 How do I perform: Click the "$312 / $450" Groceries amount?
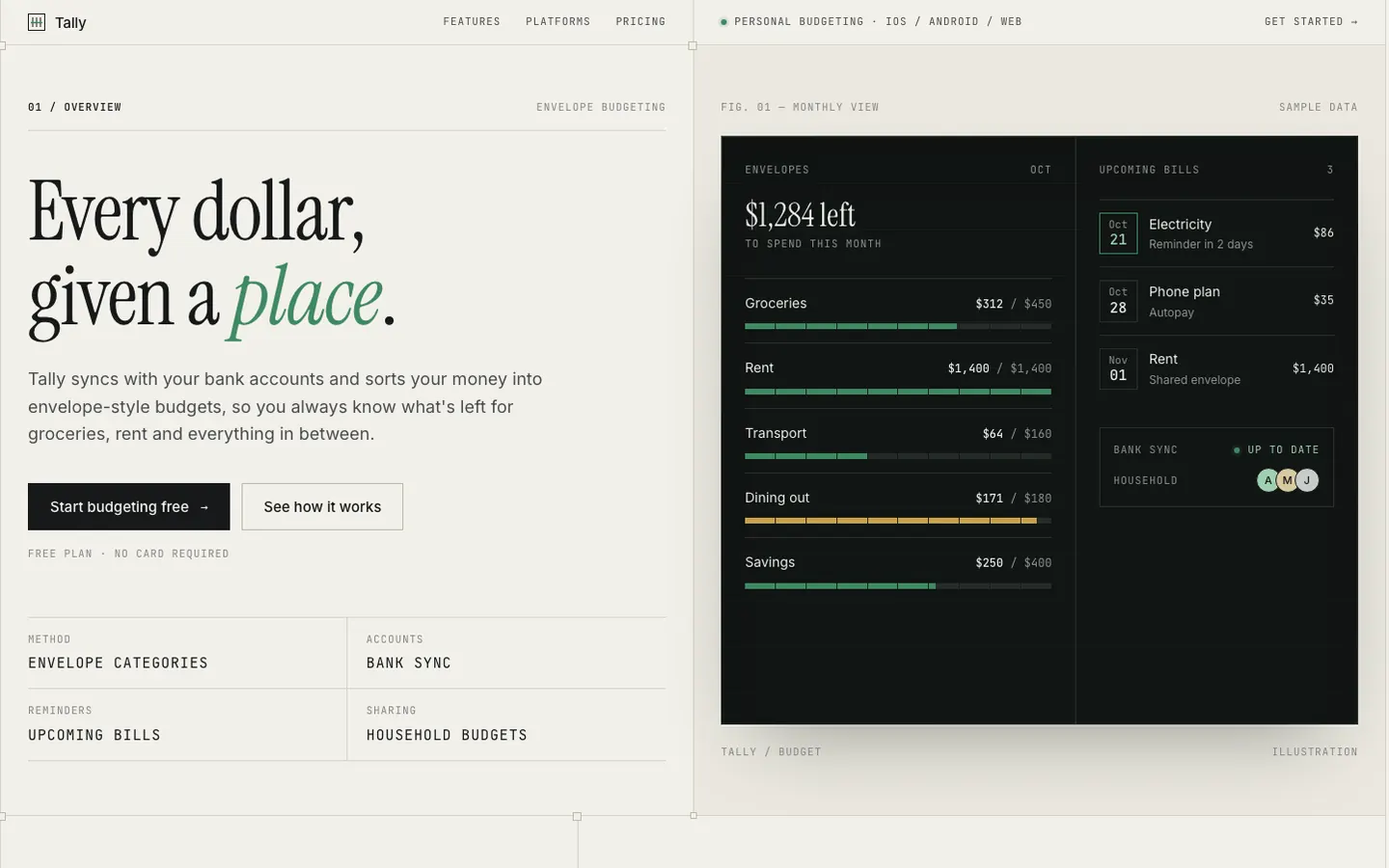tap(1013, 304)
